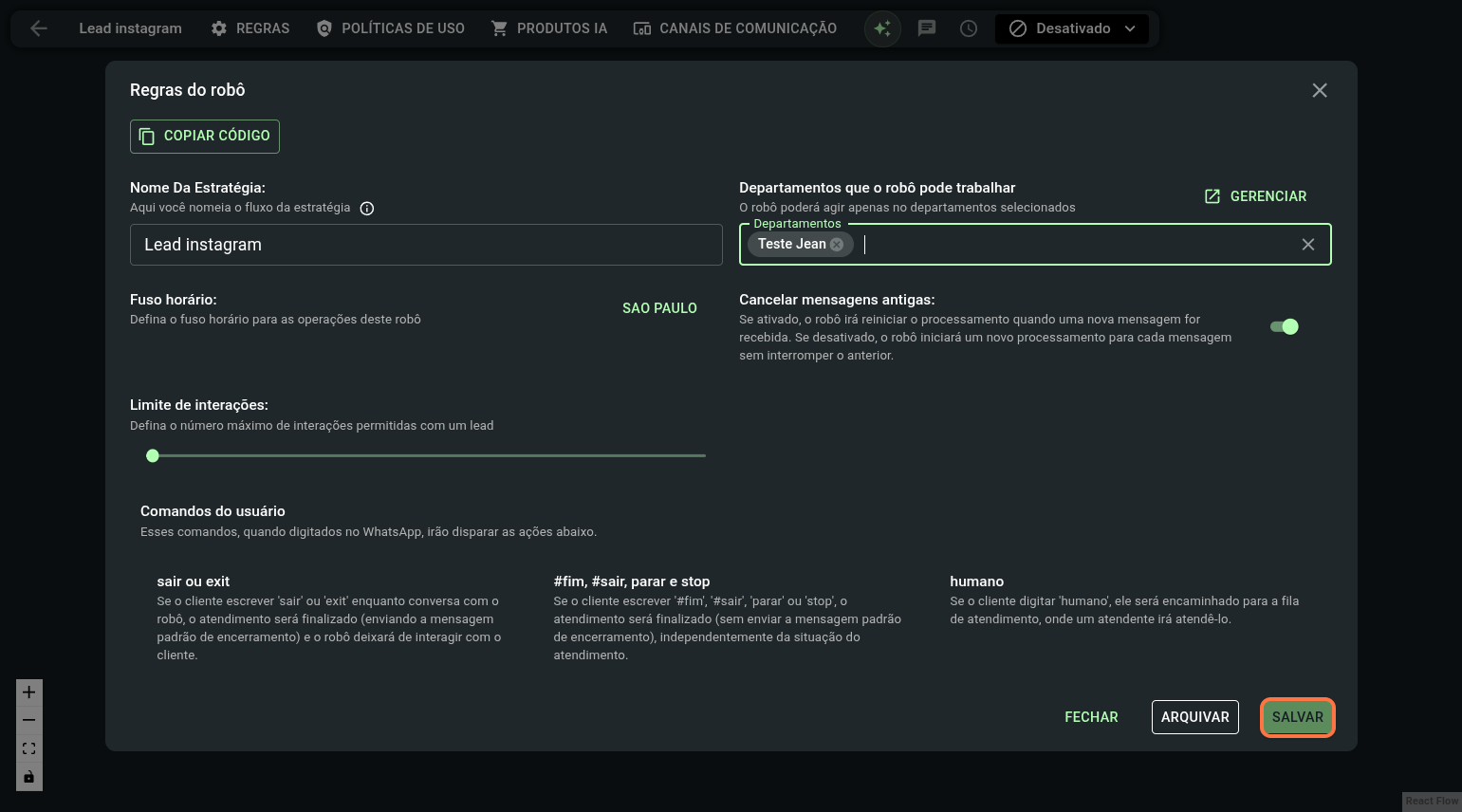Open the chat message icon
Screen dimensions: 1462x812
tap(927, 28)
